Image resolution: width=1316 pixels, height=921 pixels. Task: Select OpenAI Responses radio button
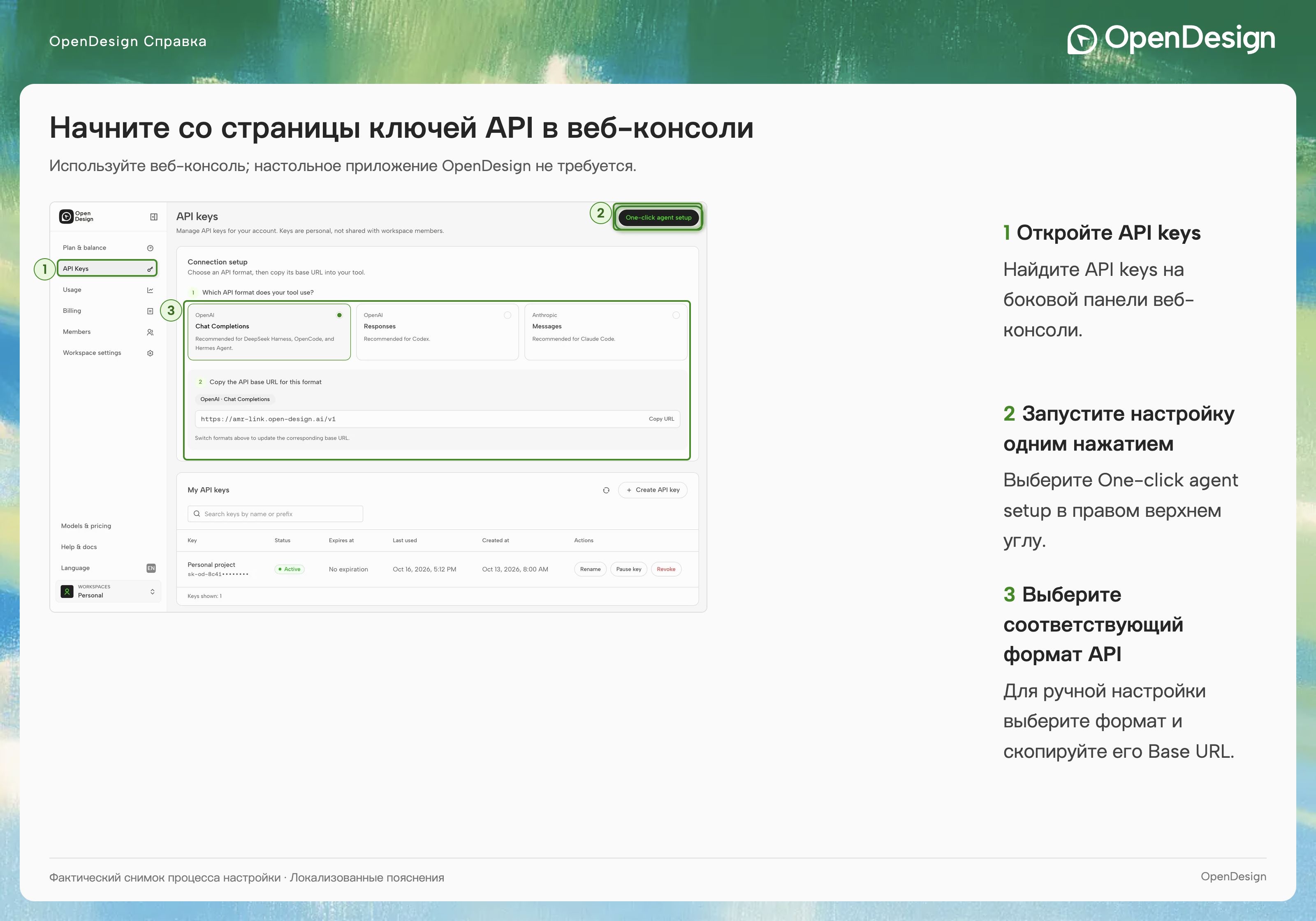click(507, 315)
